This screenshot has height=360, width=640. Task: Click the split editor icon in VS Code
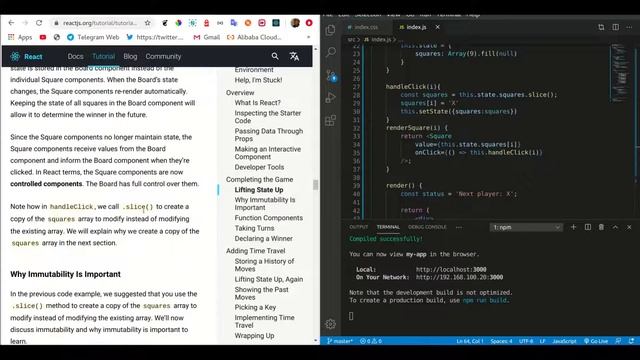(x=616, y=27)
